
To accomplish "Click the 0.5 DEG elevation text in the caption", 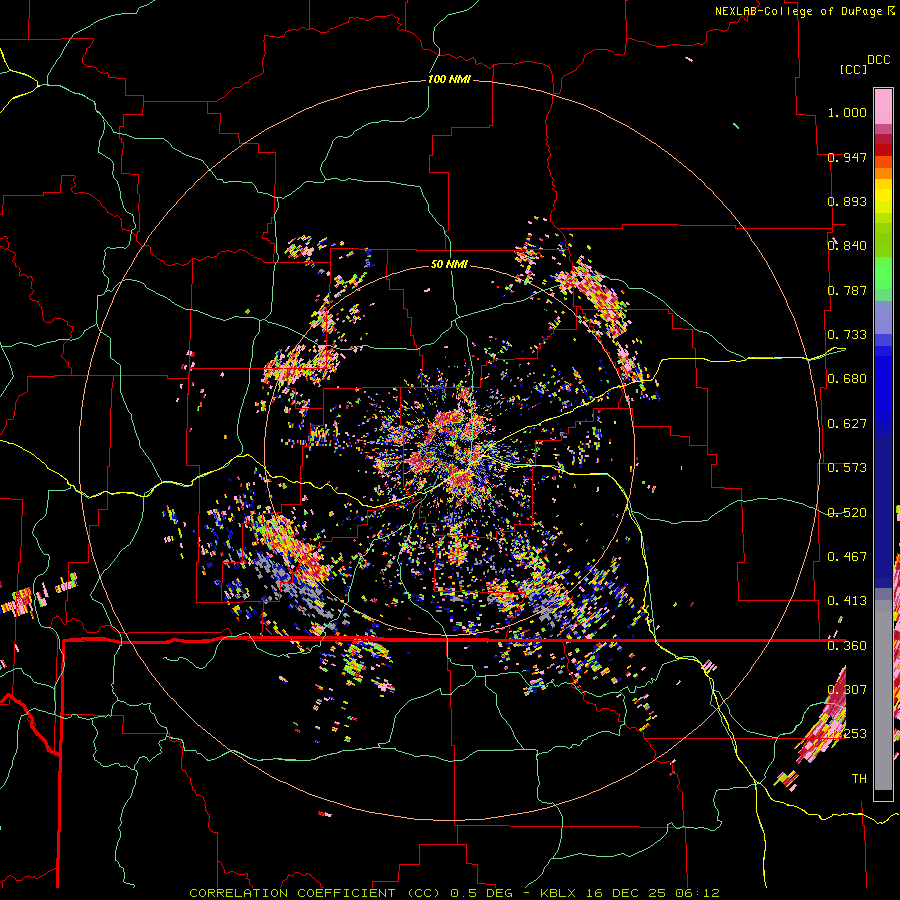I will point(483,893).
